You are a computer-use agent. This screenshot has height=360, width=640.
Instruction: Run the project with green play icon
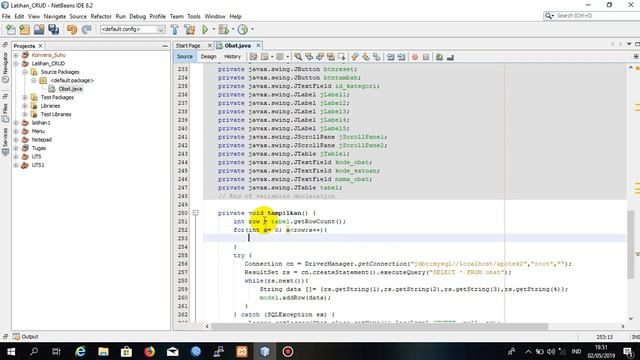[x=205, y=29]
